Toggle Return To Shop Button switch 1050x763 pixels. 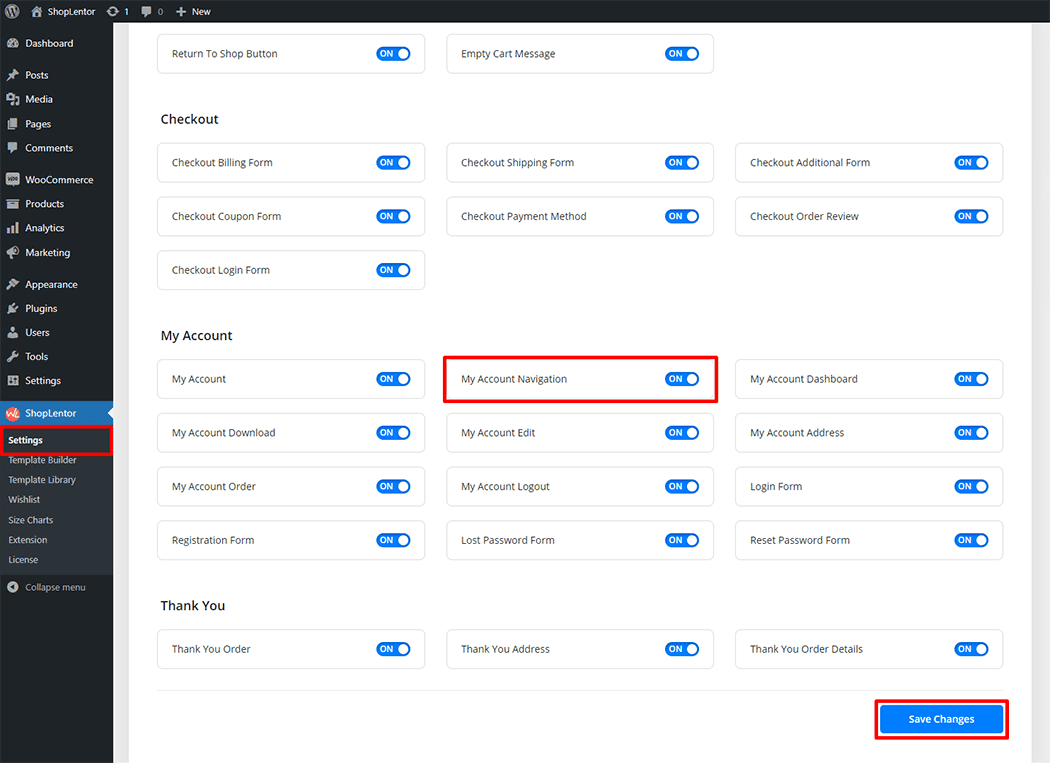(393, 54)
